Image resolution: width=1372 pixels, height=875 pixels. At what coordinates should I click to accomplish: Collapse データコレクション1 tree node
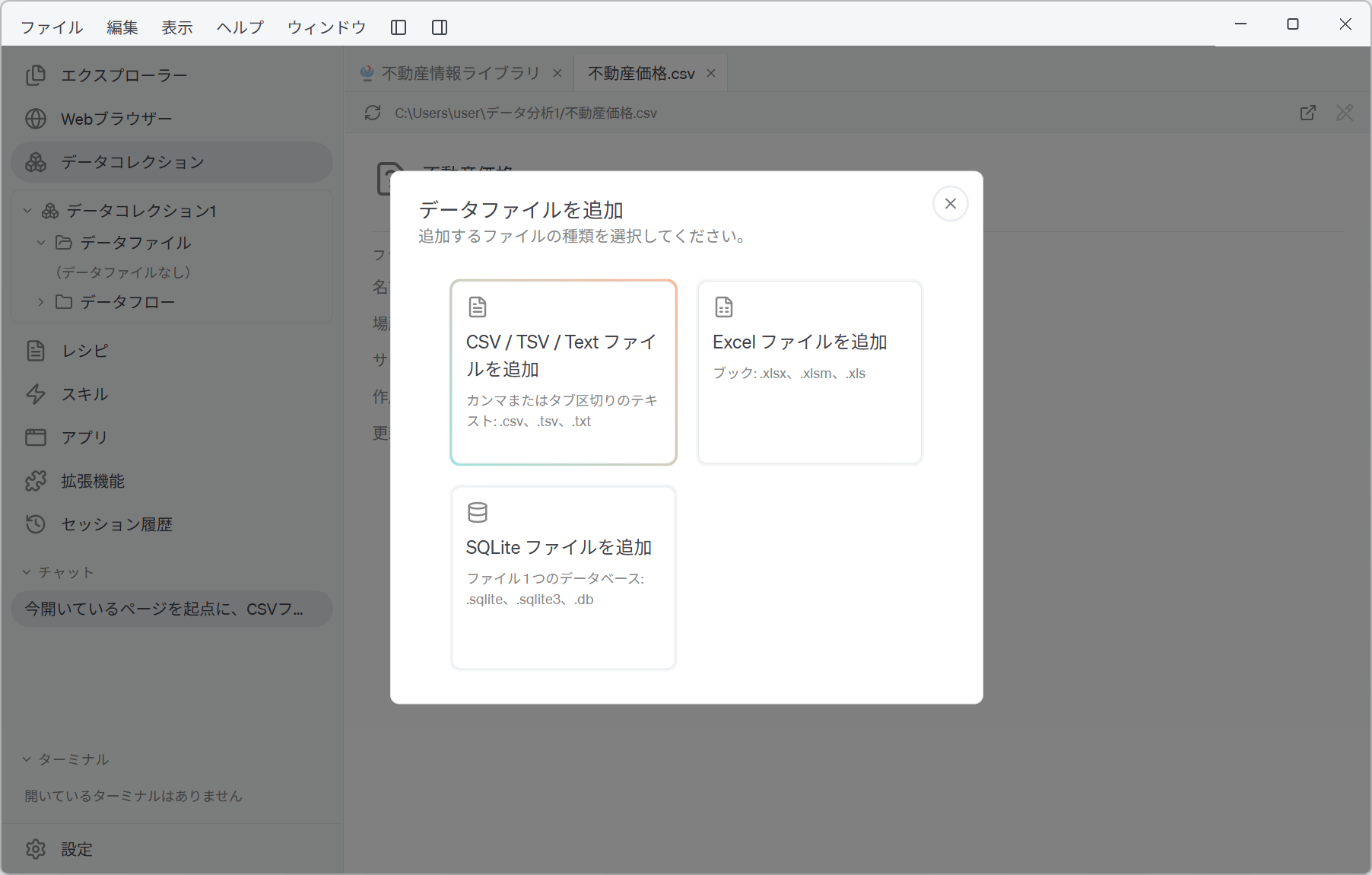[x=27, y=211]
